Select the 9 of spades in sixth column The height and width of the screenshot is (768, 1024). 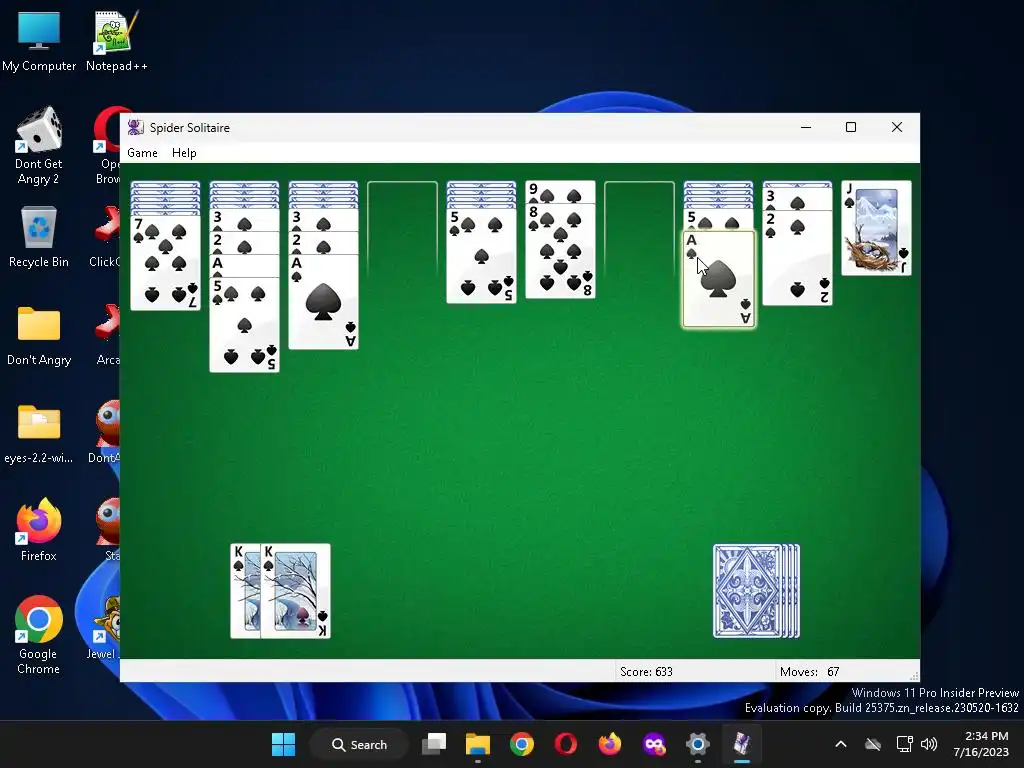pos(560,192)
